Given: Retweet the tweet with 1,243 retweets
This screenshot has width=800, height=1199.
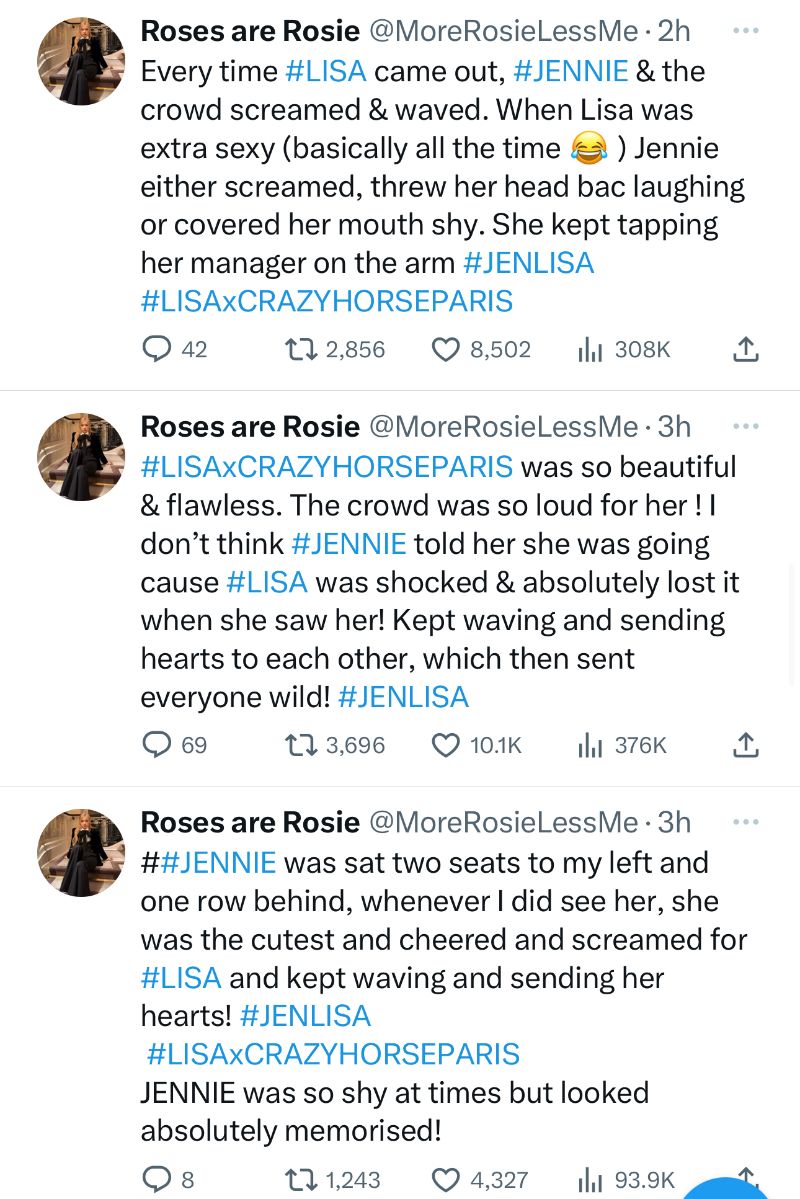Looking at the screenshot, I should point(298,1180).
